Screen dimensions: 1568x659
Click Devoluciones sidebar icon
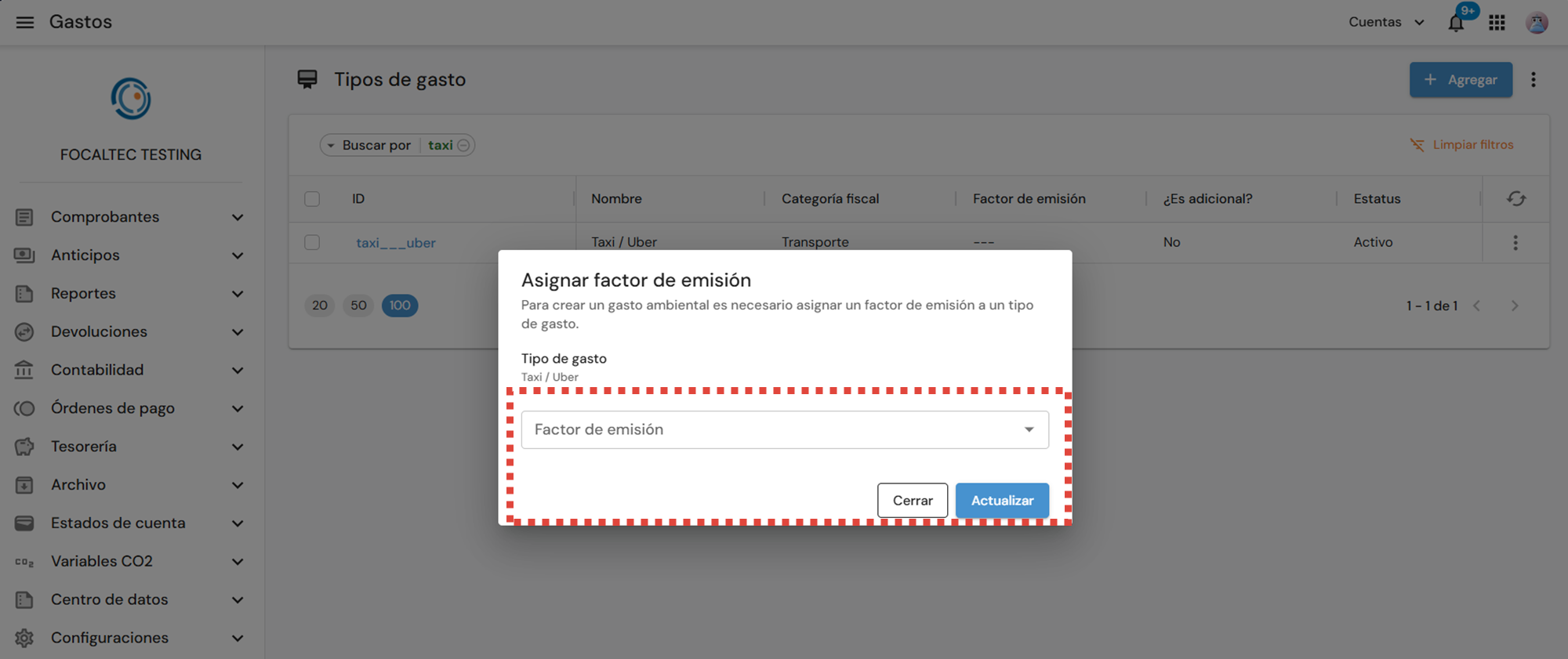coord(24,332)
